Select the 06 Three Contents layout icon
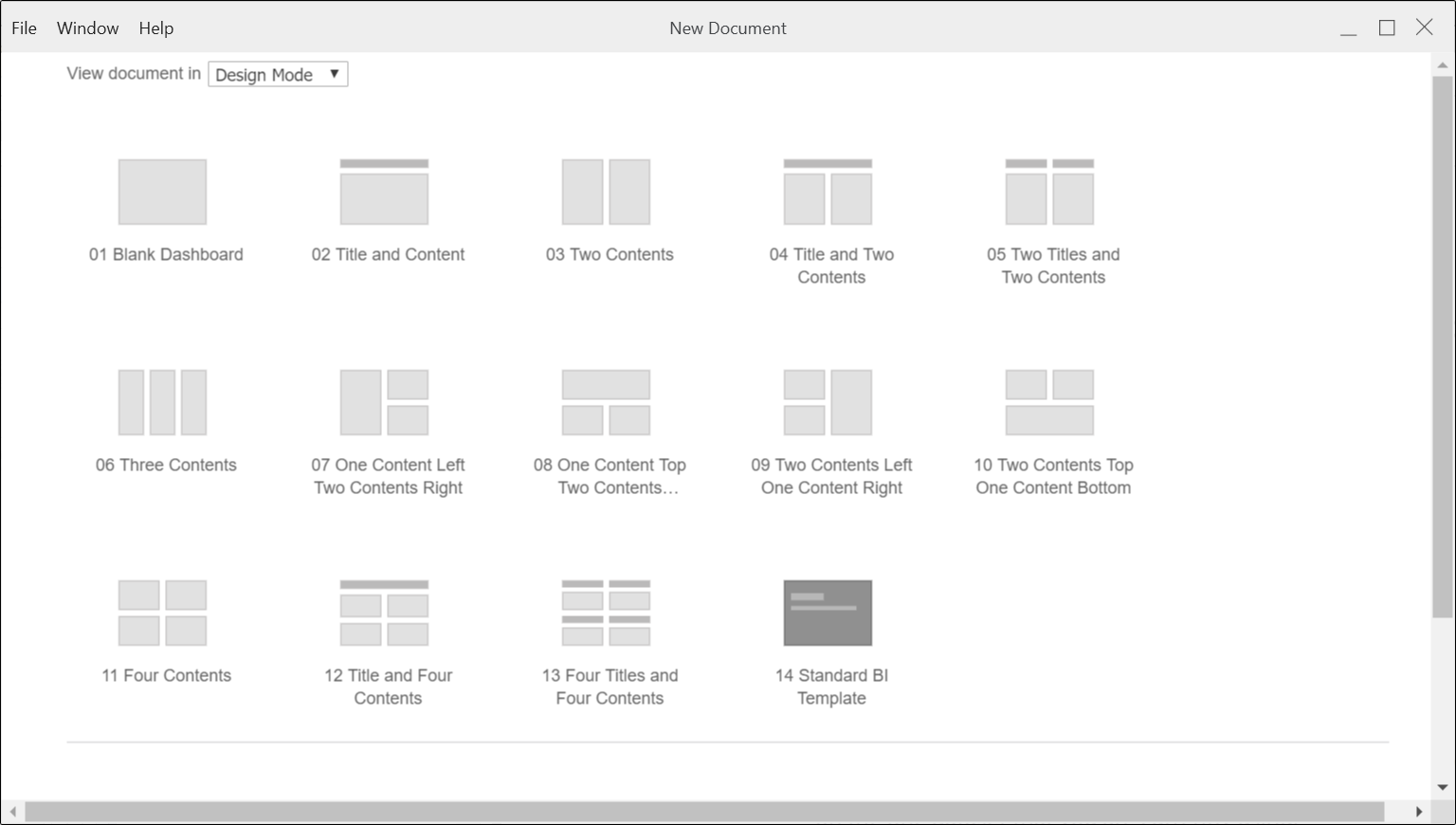The image size is (1456, 825). coord(162,403)
